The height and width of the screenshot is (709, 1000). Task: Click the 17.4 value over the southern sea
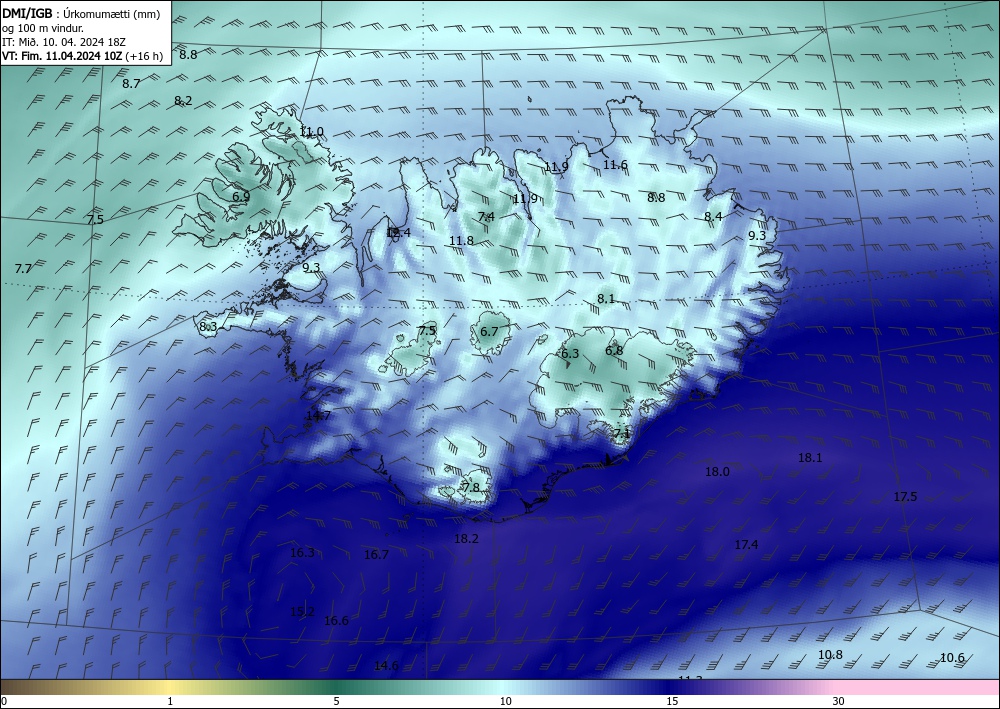point(746,545)
